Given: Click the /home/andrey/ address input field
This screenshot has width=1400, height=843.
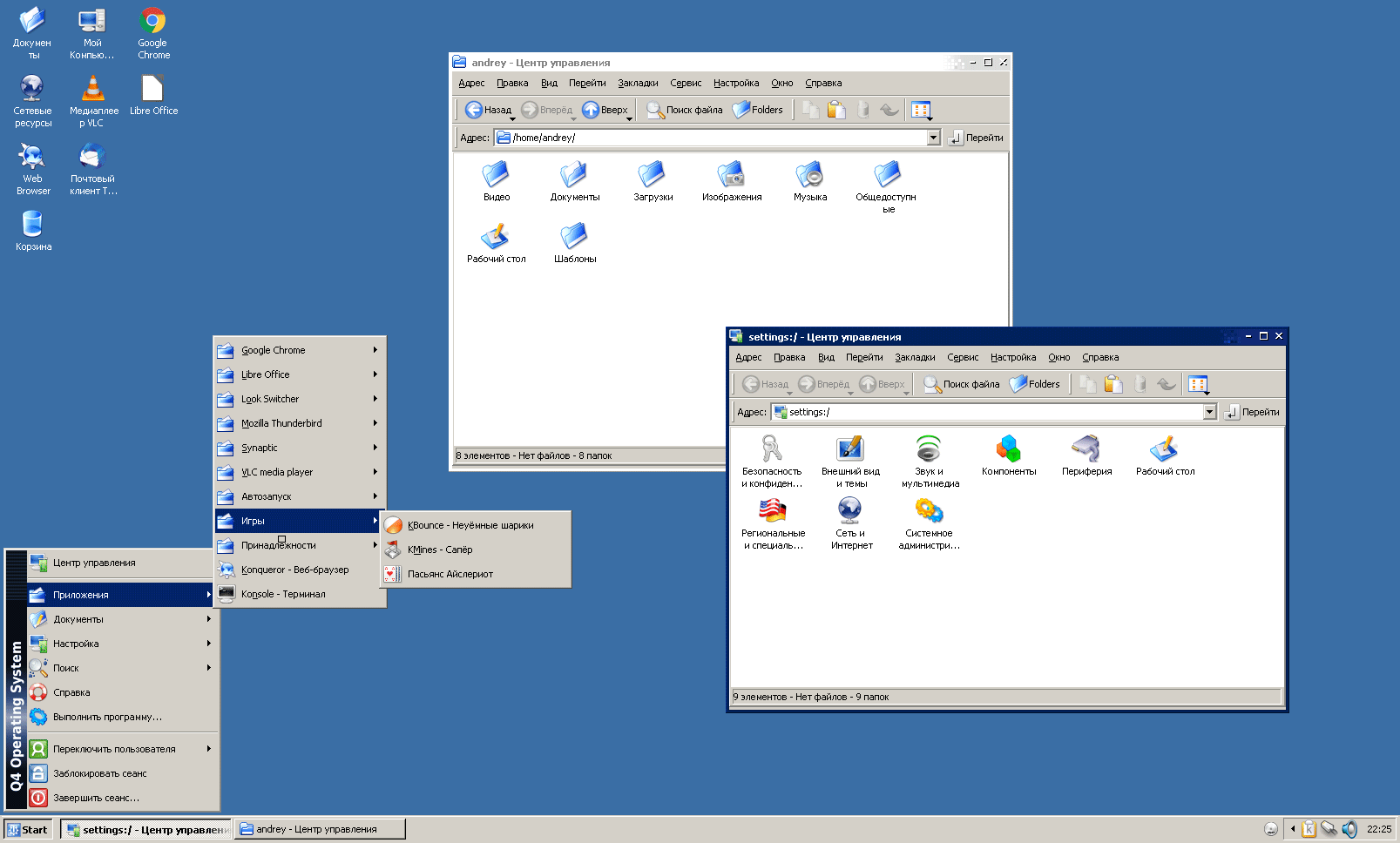Looking at the screenshot, I should pos(714,138).
